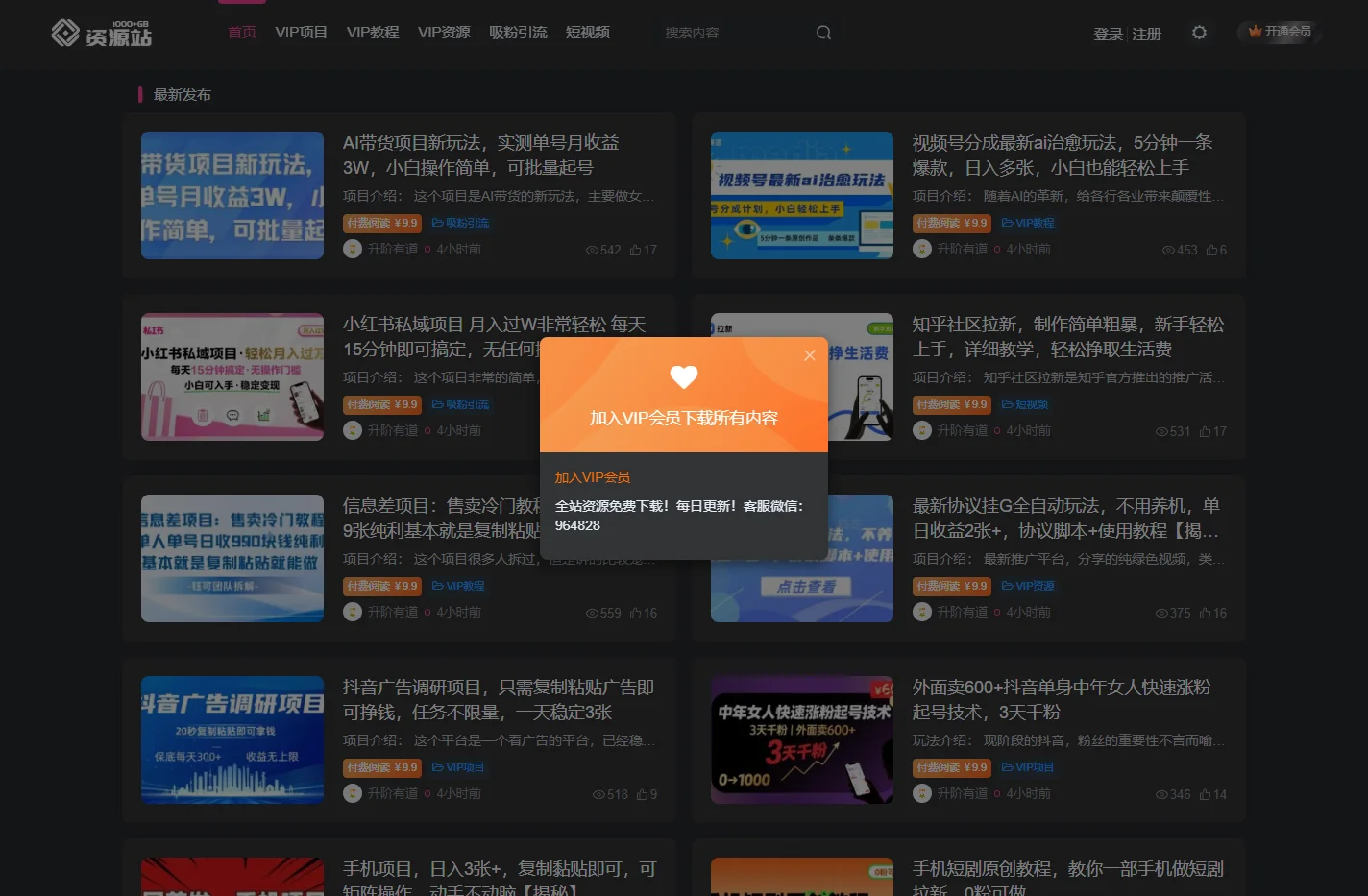This screenshot has width=1368, height=896.
Task: Click author name 升阶有道 on 抖音广告调研 post
Action: [393, 793]
